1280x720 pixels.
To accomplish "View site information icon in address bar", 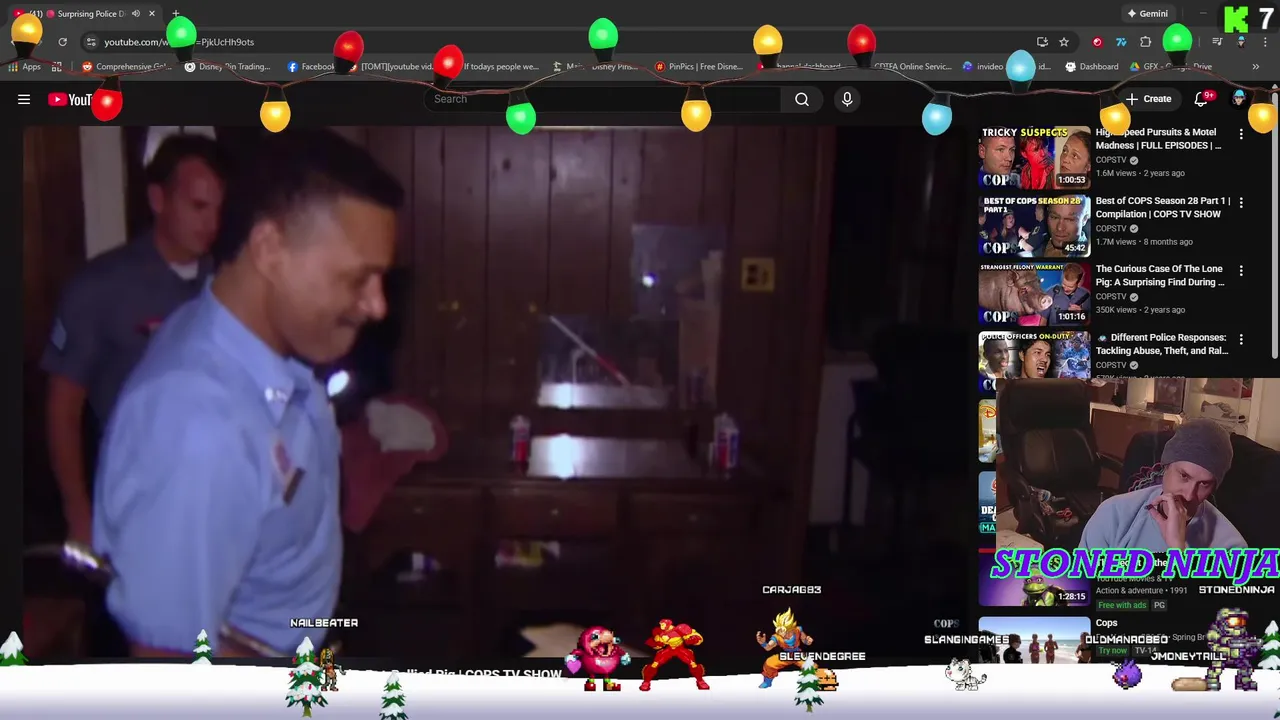I will pos(91,42).
